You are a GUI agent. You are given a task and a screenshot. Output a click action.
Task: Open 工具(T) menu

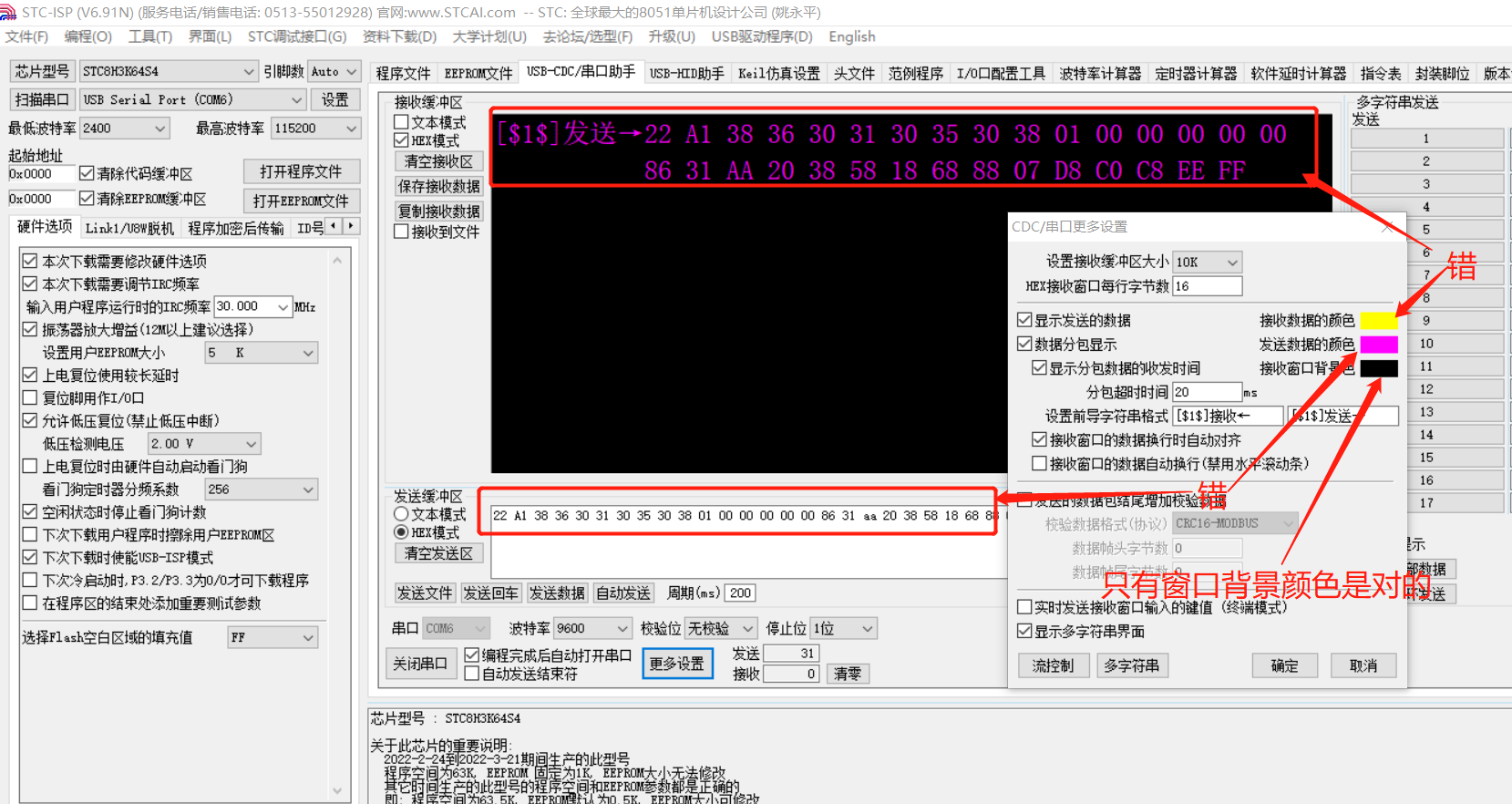[150, 36]
